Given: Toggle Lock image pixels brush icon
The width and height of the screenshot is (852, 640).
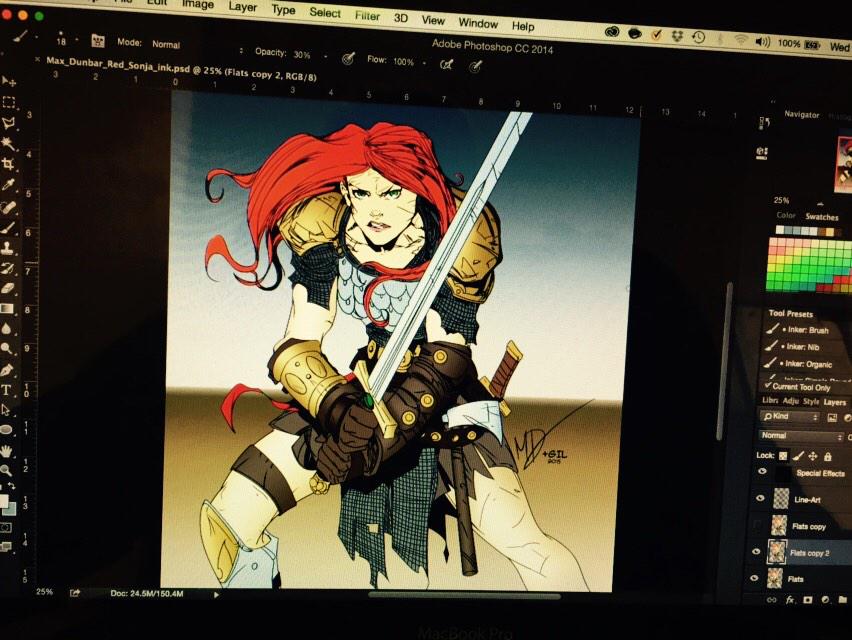Looking at the screenshot, I should 798,456.
